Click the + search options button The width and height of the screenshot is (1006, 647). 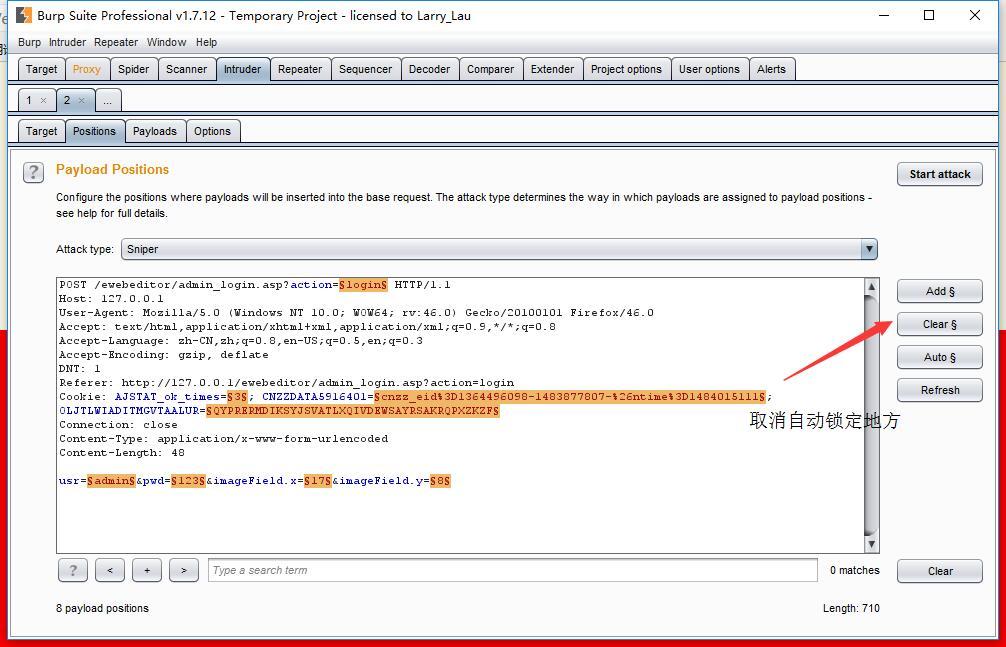click(x=147, y=570)
